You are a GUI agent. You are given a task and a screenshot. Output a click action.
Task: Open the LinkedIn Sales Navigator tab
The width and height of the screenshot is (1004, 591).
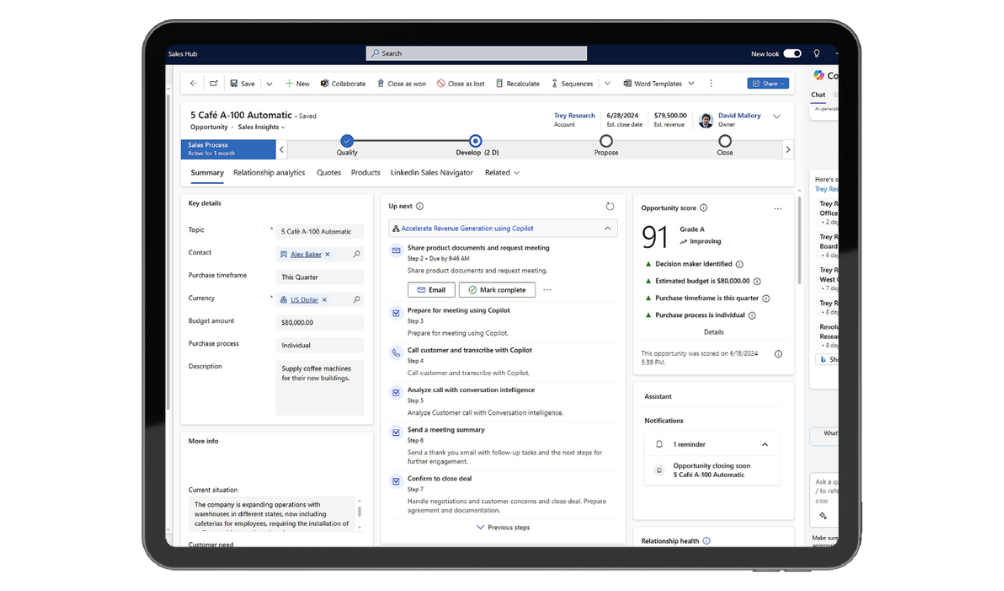[431, 173]
